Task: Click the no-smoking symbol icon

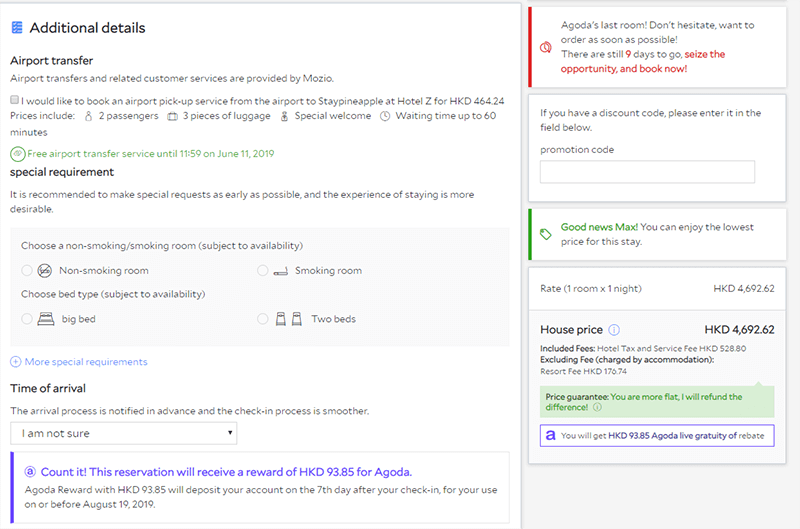Action: point(45,270)
